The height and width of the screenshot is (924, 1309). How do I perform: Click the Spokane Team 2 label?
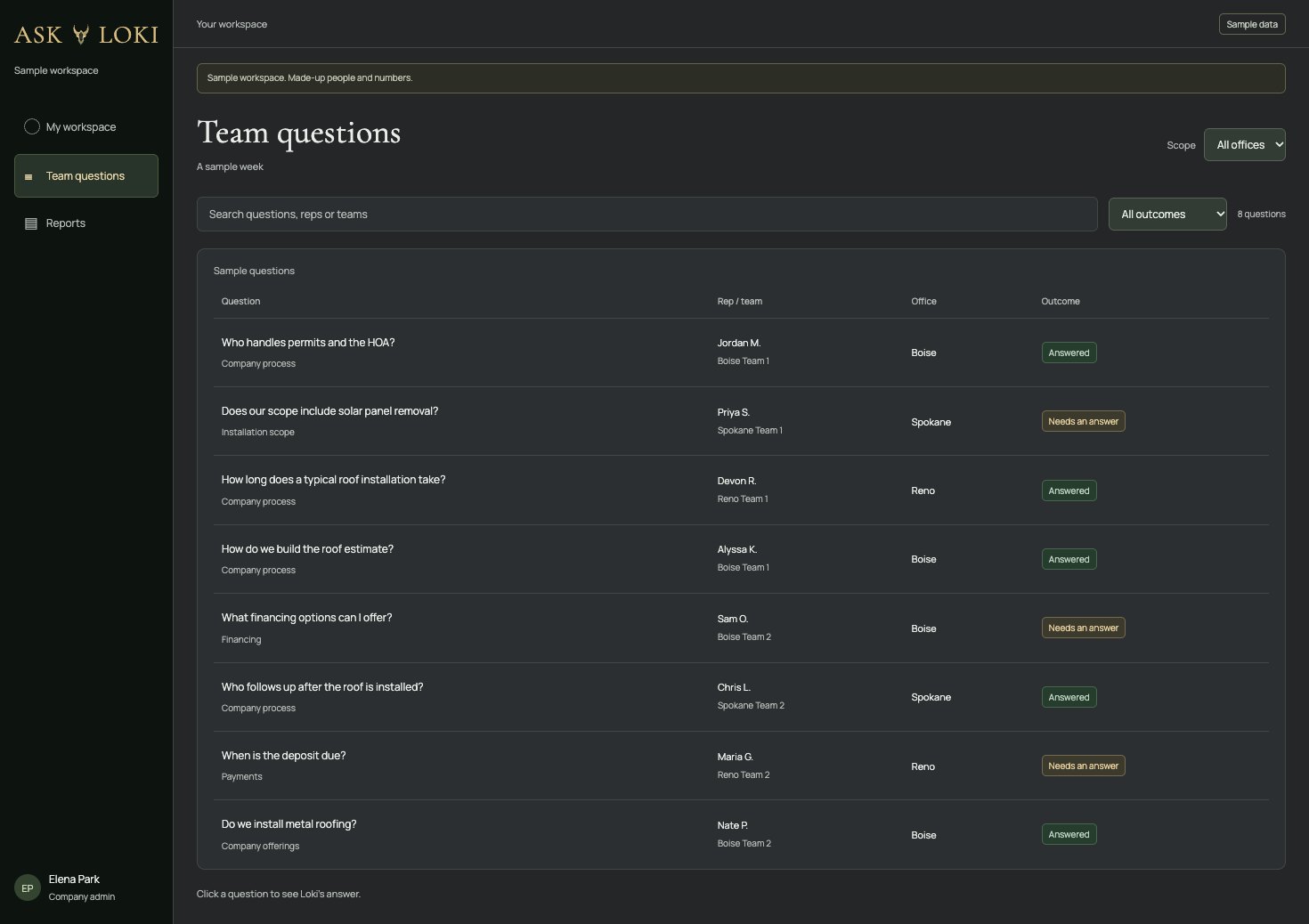(751, 705)
